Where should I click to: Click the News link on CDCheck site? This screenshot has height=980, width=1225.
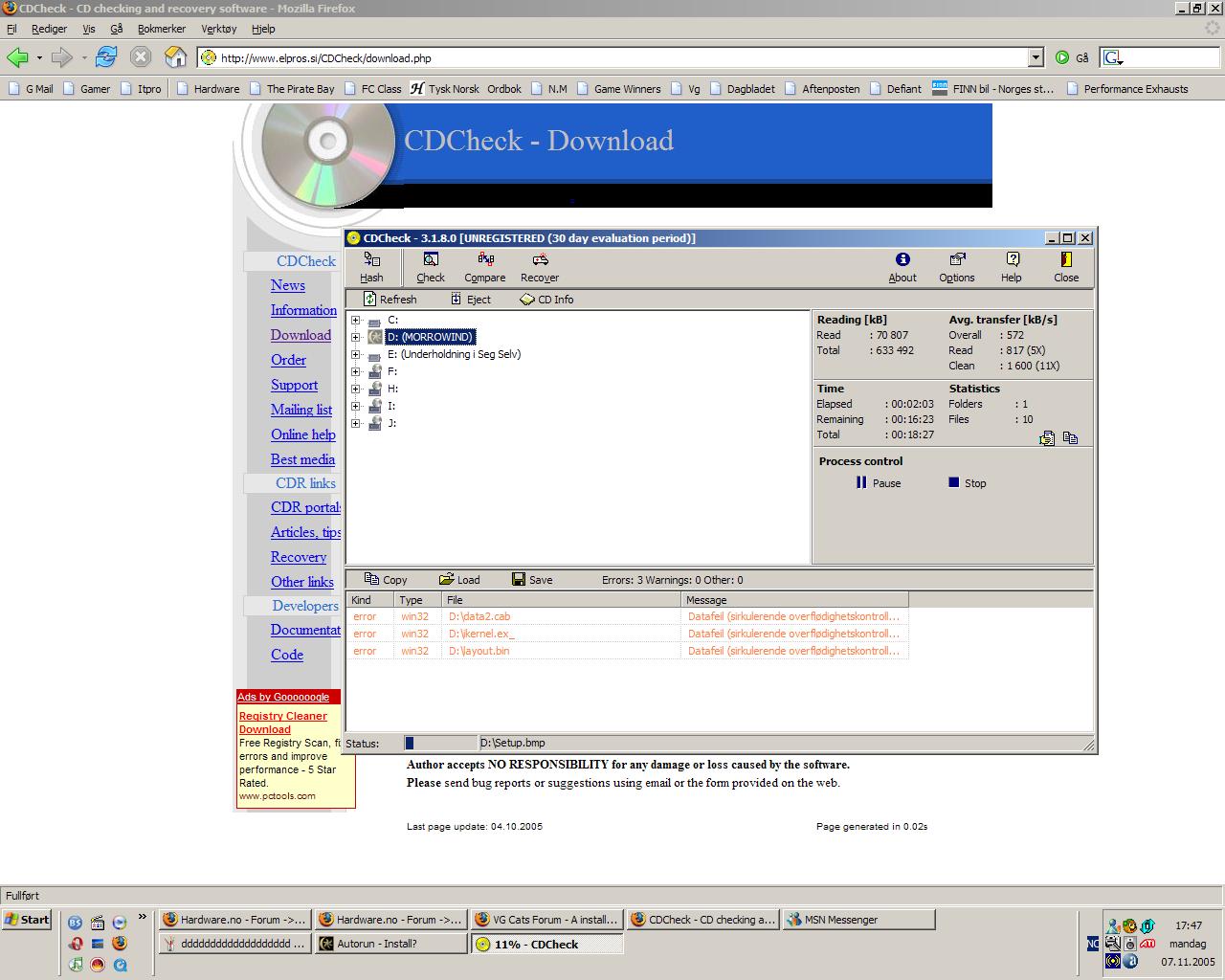pyautogui.click(x=288, y=285)
